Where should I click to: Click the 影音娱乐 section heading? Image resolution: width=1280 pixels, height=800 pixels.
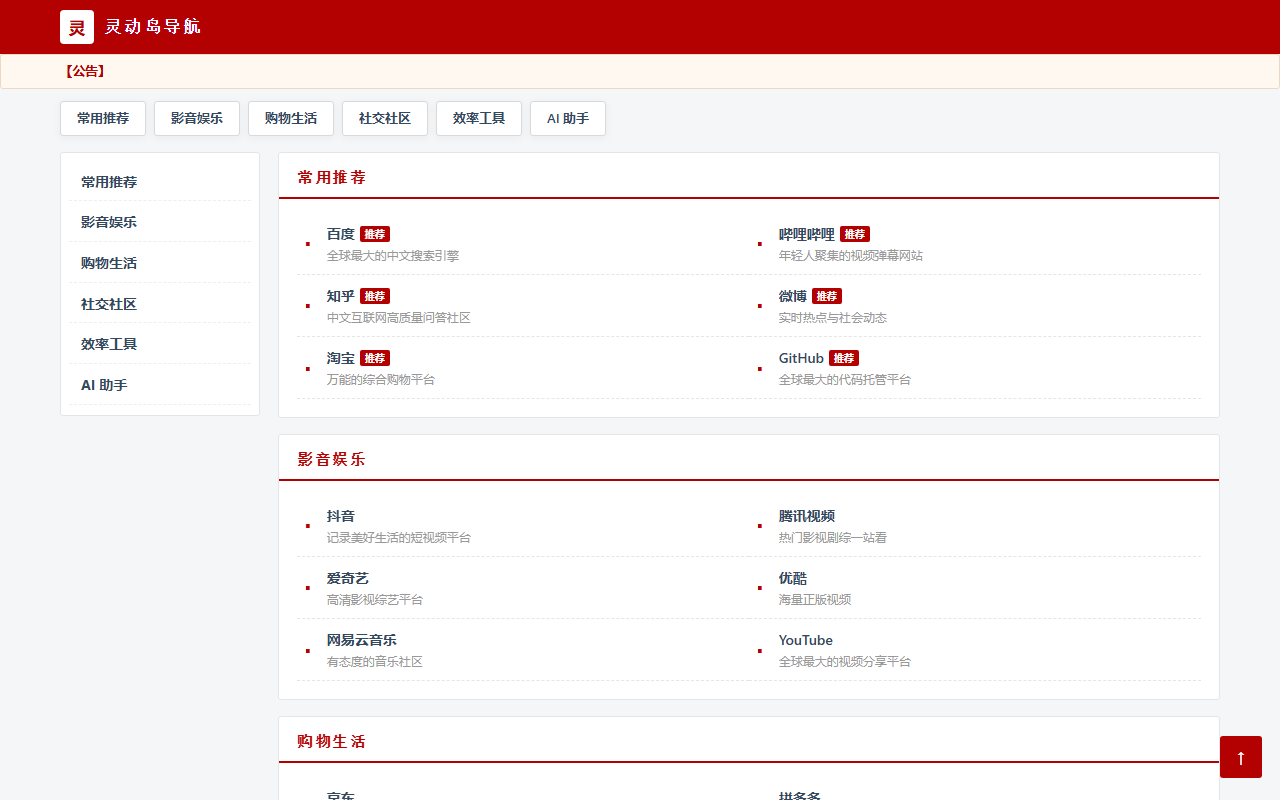(332, 459)
